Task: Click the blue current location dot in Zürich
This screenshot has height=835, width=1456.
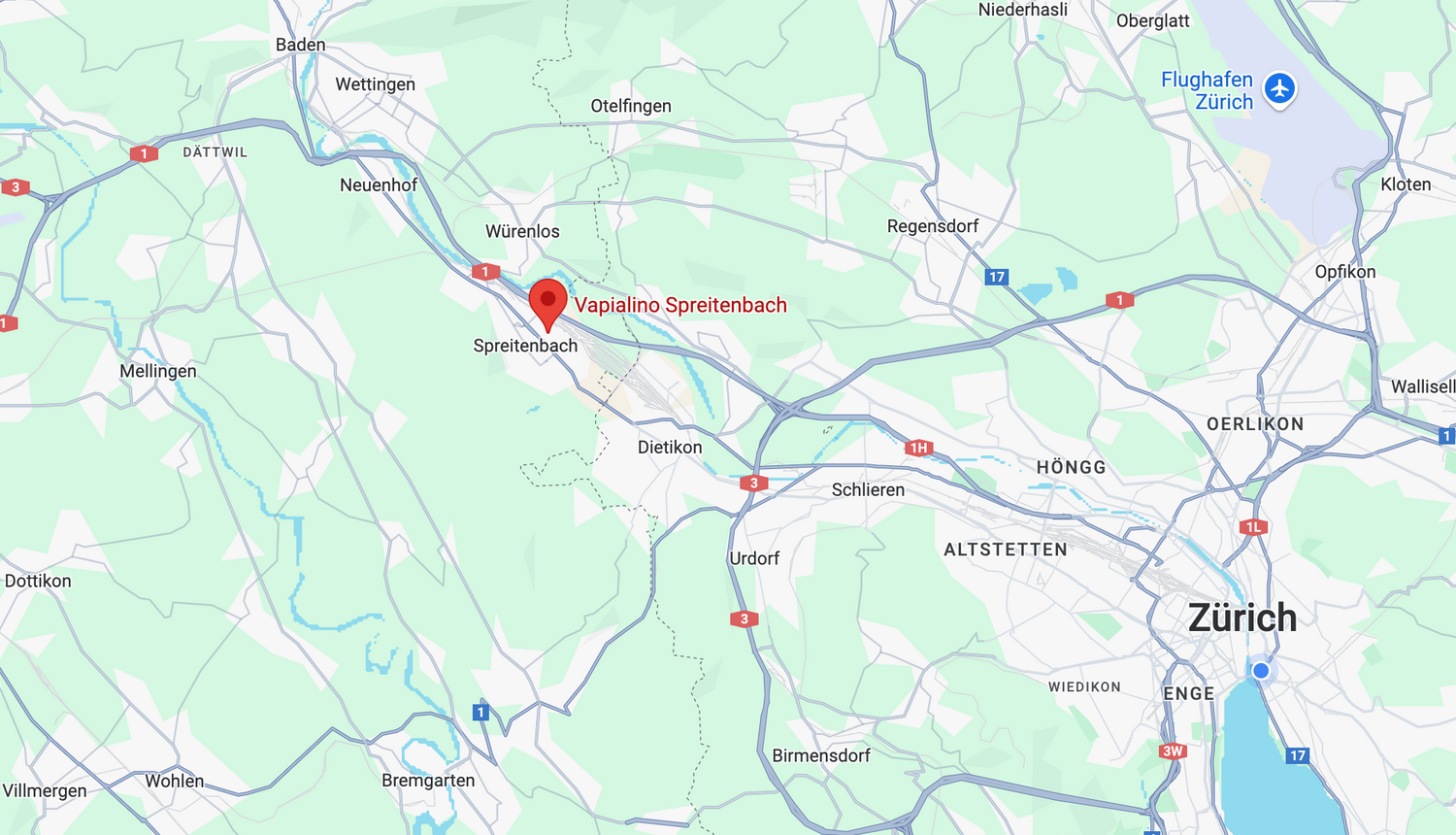Action: [x=1261, y=671]
